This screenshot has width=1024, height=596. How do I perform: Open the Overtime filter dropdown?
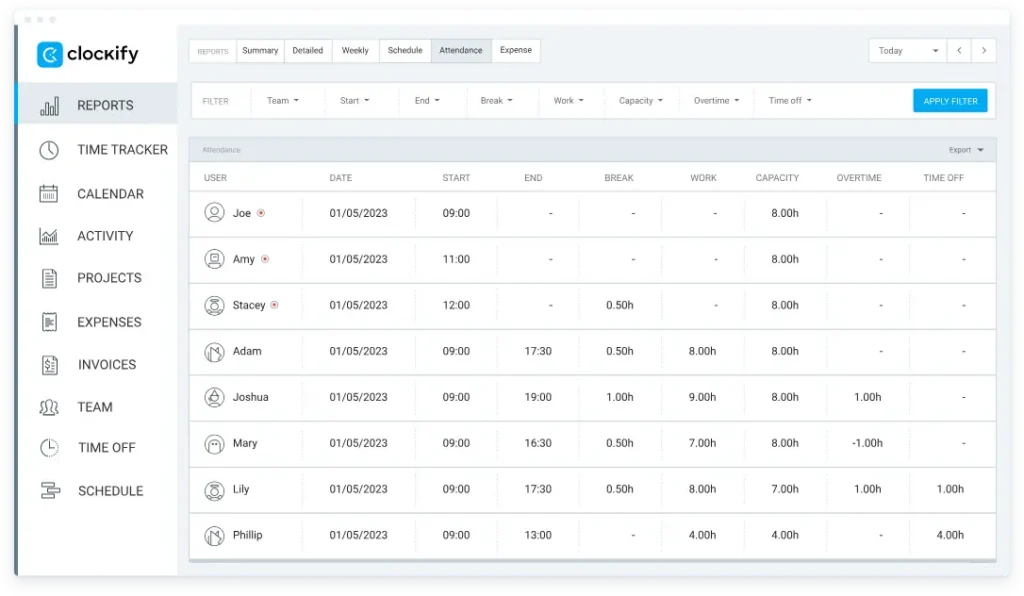pos(716,100)
